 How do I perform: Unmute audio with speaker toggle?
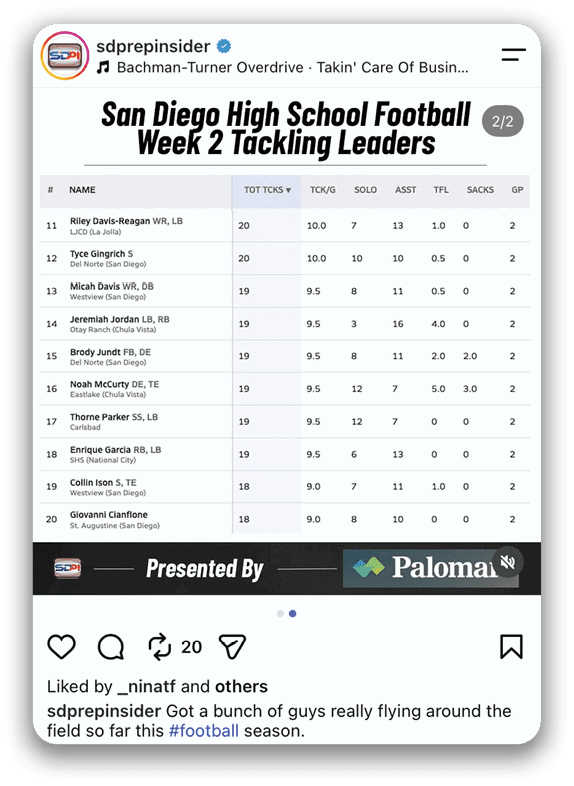pos(508,562)
